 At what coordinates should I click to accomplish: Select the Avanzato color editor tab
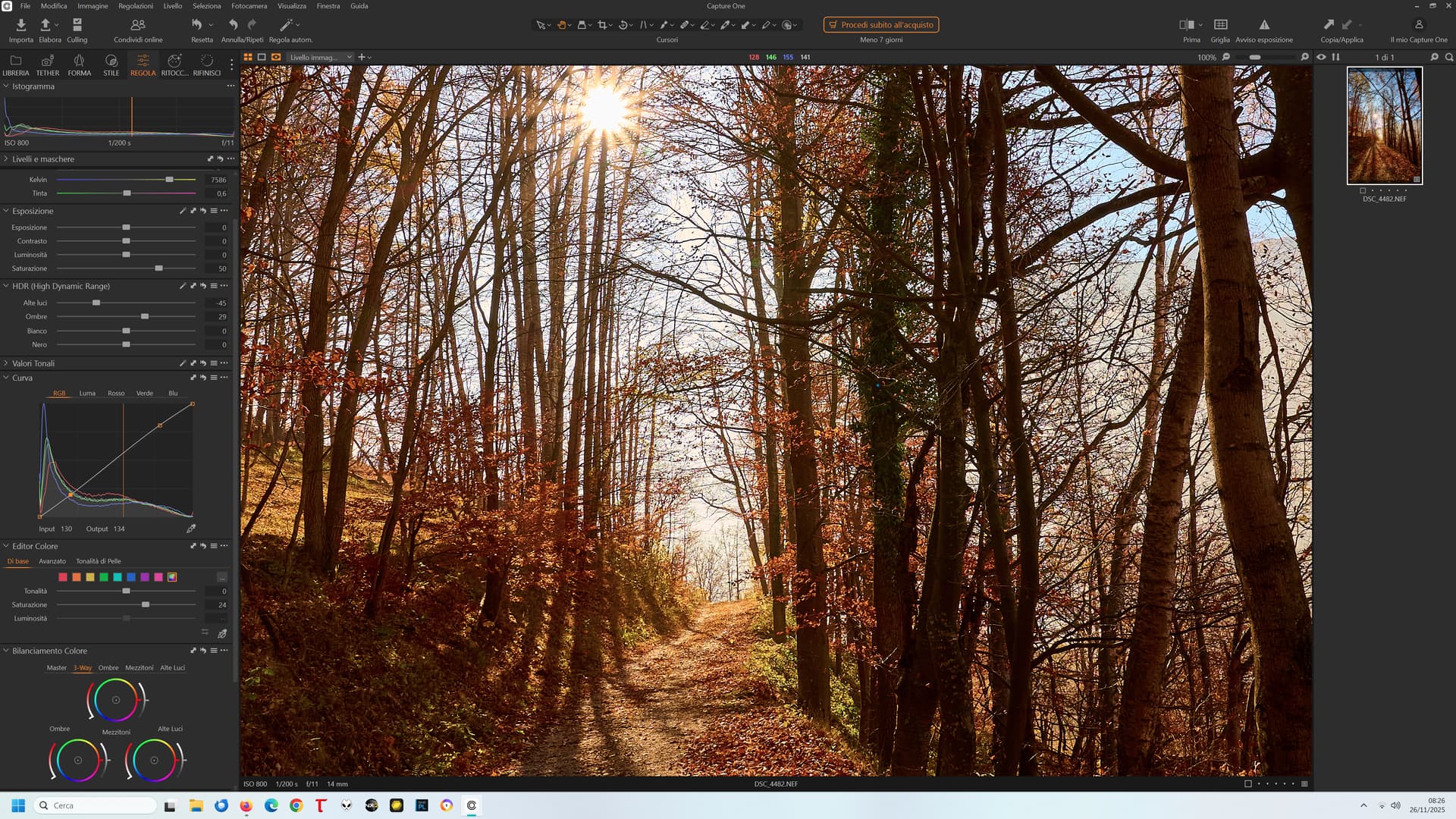(x=52, y=561)
